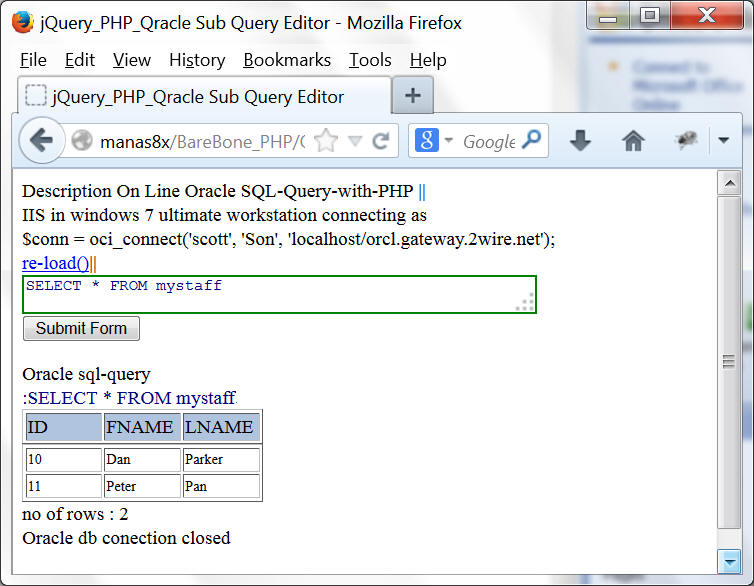Screen dimensions: 754x586
Task: Click inside the SQL query textarea
Action: click(x=279, y=294)
